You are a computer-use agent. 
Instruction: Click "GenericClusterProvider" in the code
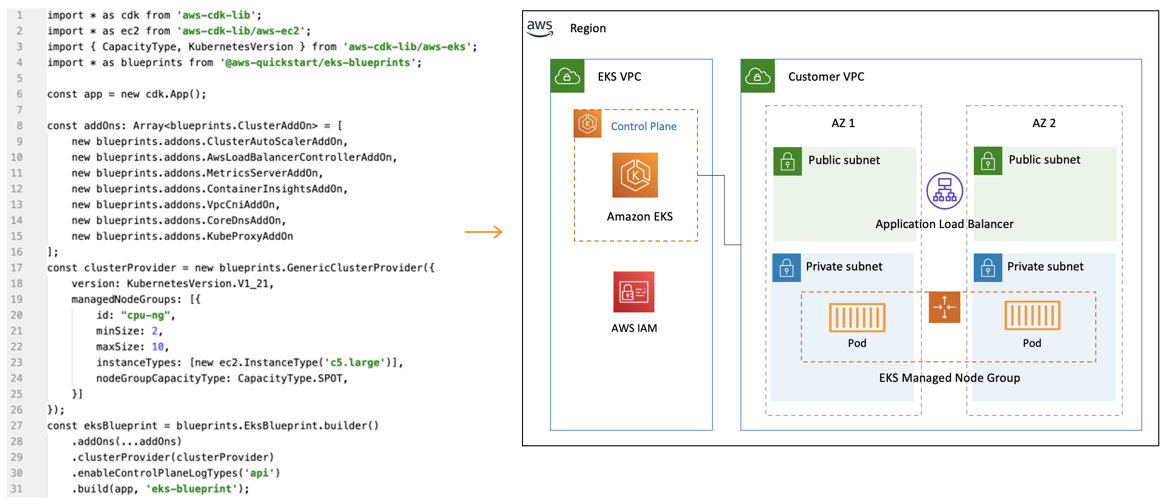coord(352,268)
